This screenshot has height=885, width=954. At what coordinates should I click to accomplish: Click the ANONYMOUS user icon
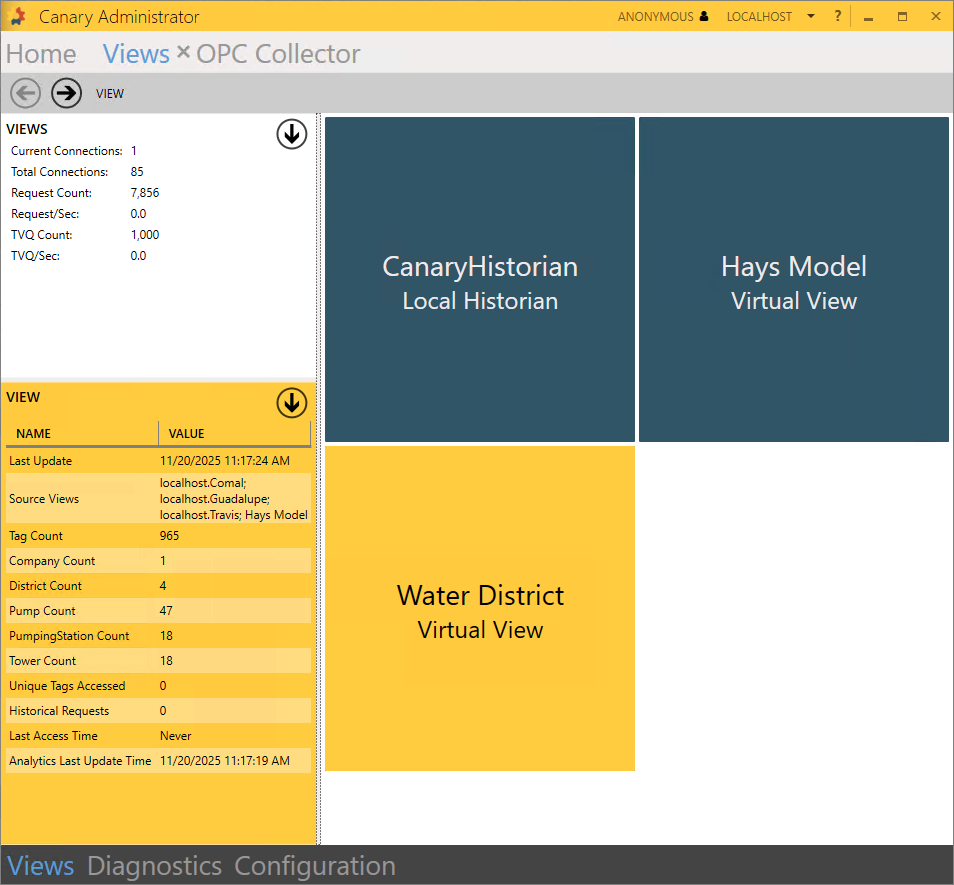[705, 17]
